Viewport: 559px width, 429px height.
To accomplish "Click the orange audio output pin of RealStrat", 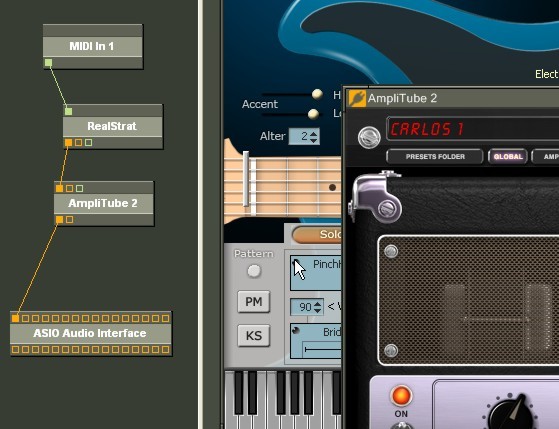I will coord(68,143).
